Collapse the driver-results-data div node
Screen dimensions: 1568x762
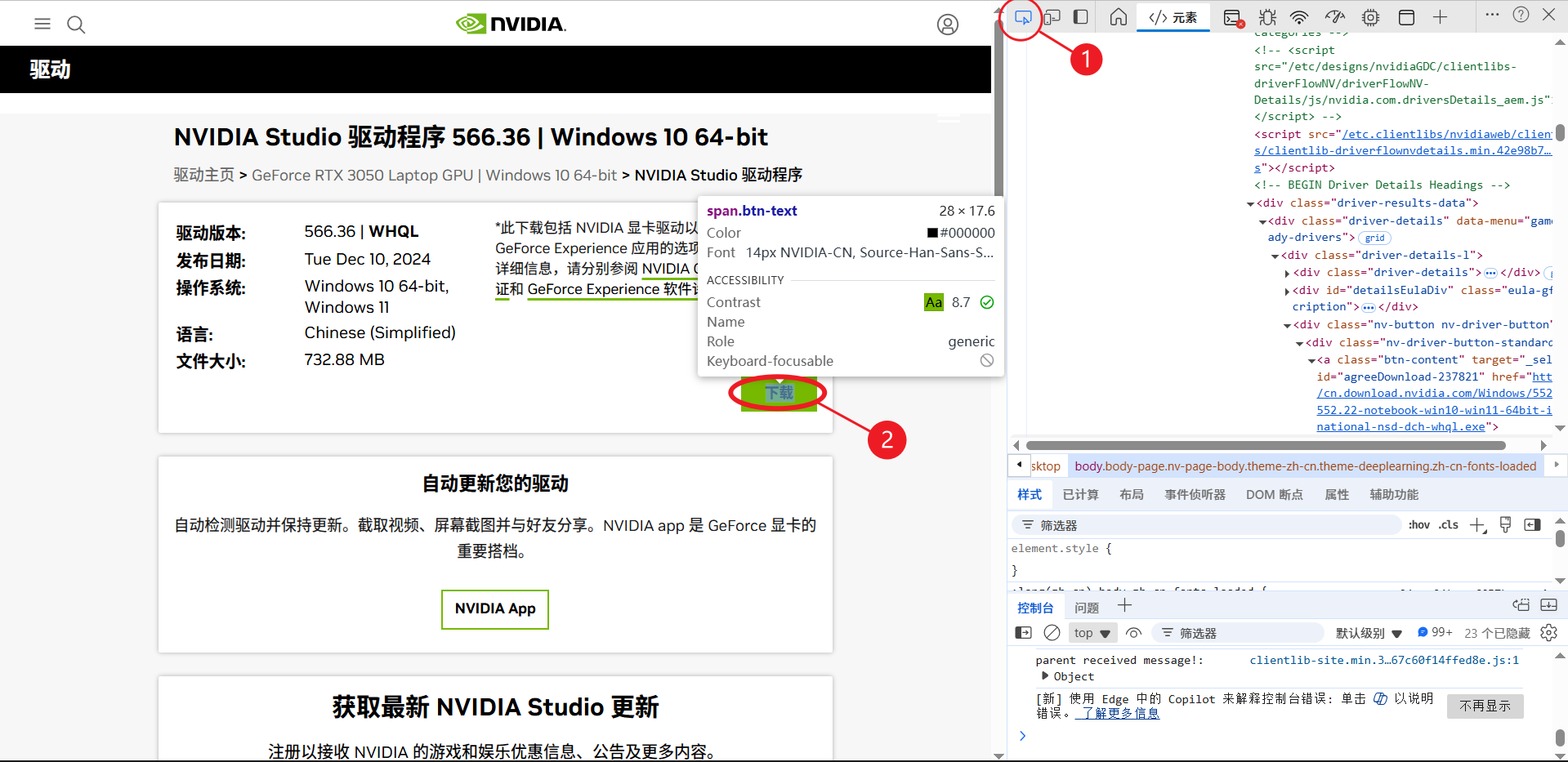pos(1250,203)
